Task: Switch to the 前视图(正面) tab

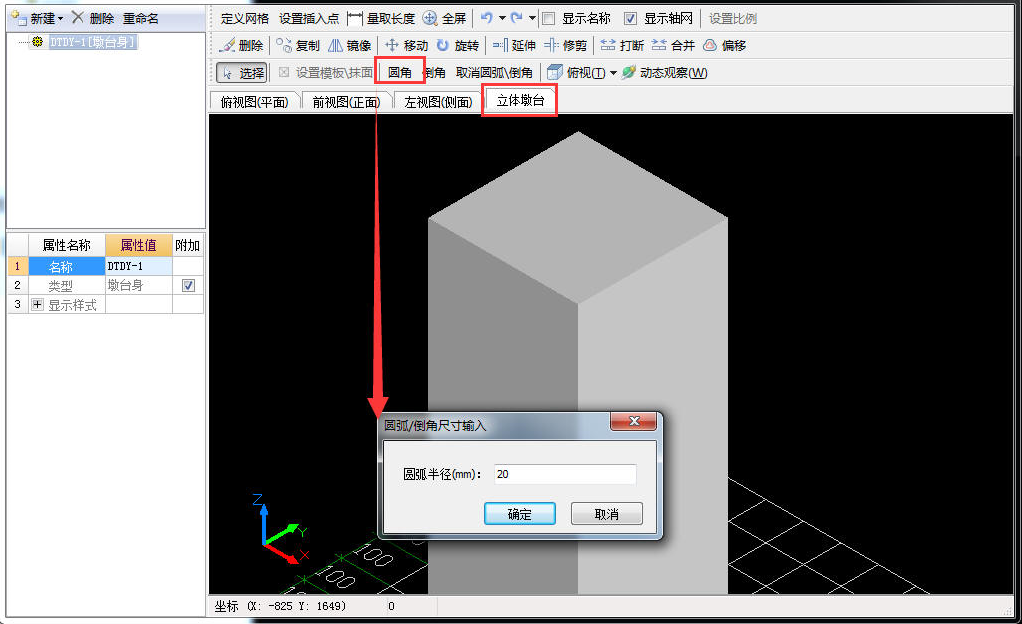Action: click(x=346, y=102)
